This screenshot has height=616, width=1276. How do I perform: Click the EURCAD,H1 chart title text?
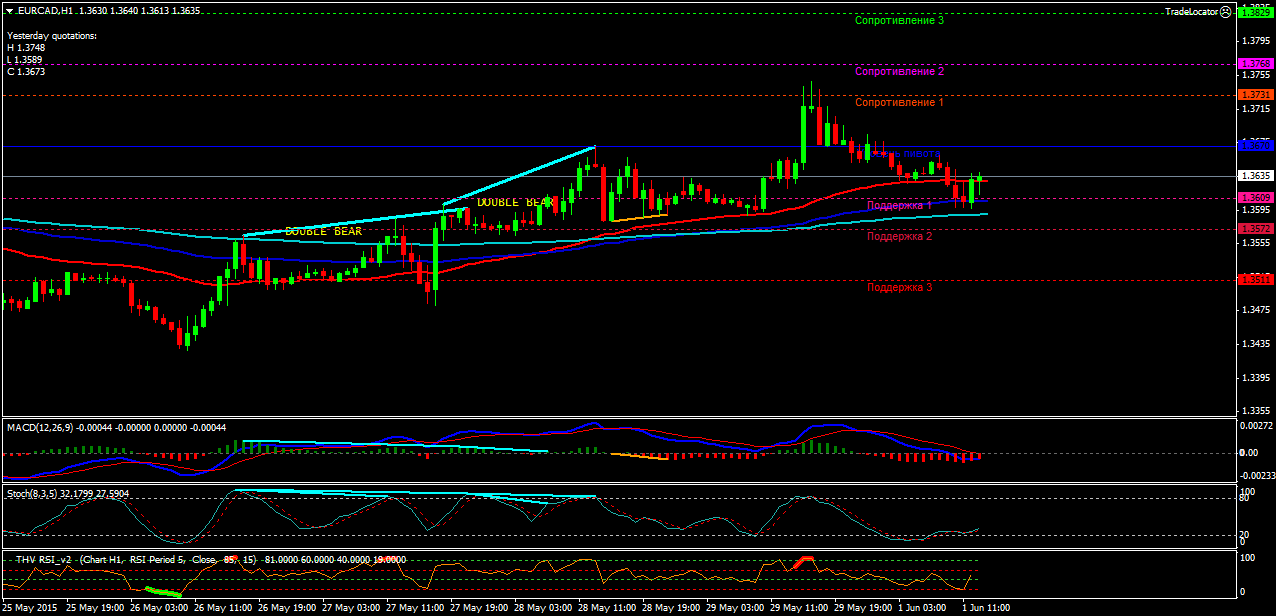click(45, 11)
